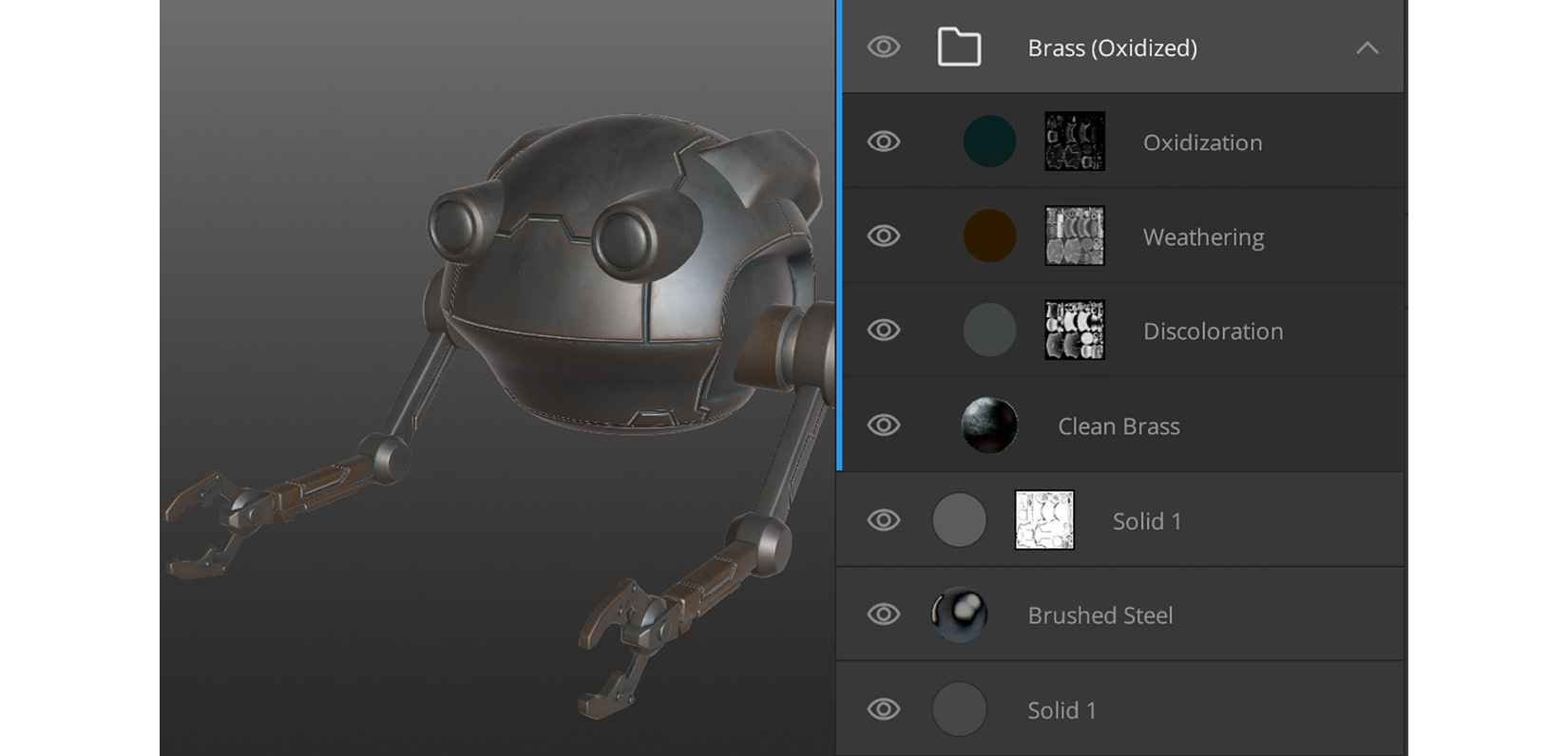1568x756 pixels.
Task: Open the Oxidization layer mask thumbnail
Action: click(x=1075, y=142)
